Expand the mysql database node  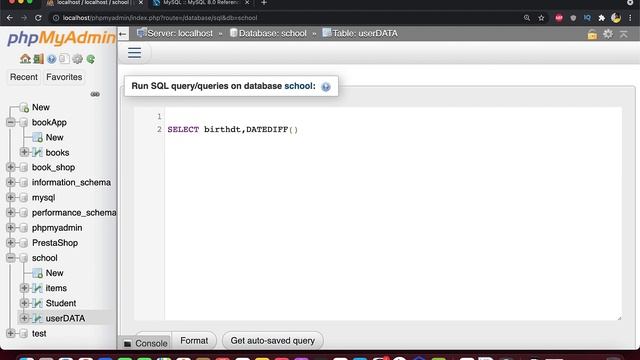(x=11, y=197)
